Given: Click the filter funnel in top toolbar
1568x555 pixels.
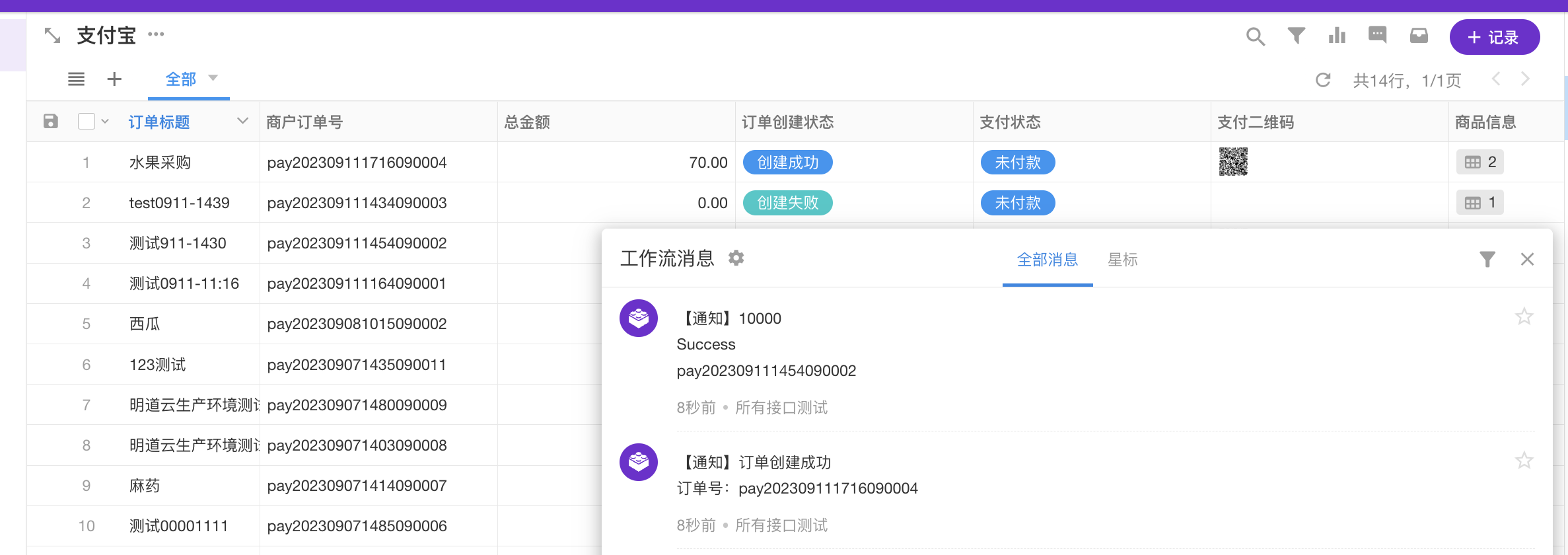Looking at the screenshot, I should click(1296, 36).
